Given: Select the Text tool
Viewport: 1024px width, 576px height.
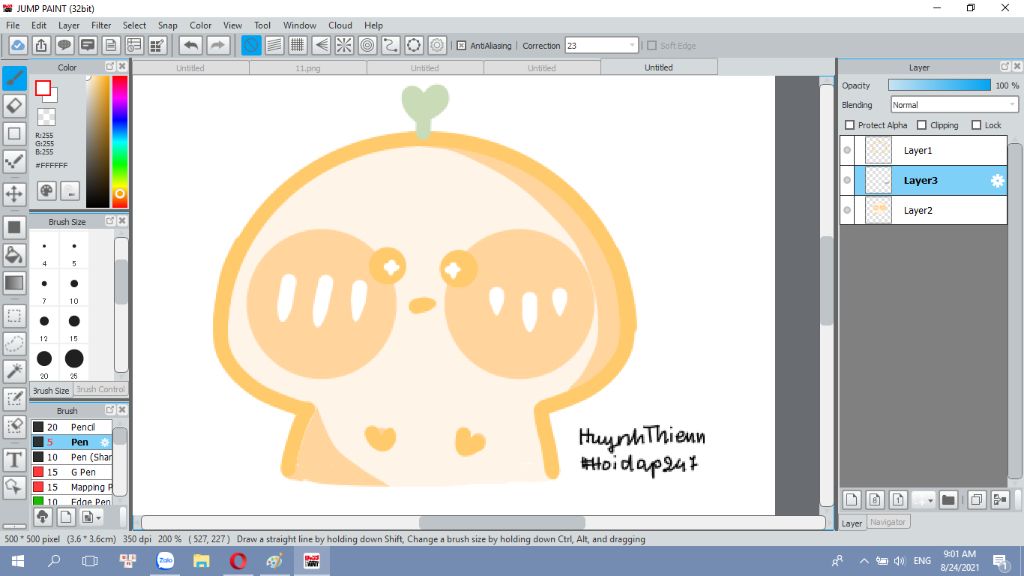Looking at the screenshot, I should [14, 459].
